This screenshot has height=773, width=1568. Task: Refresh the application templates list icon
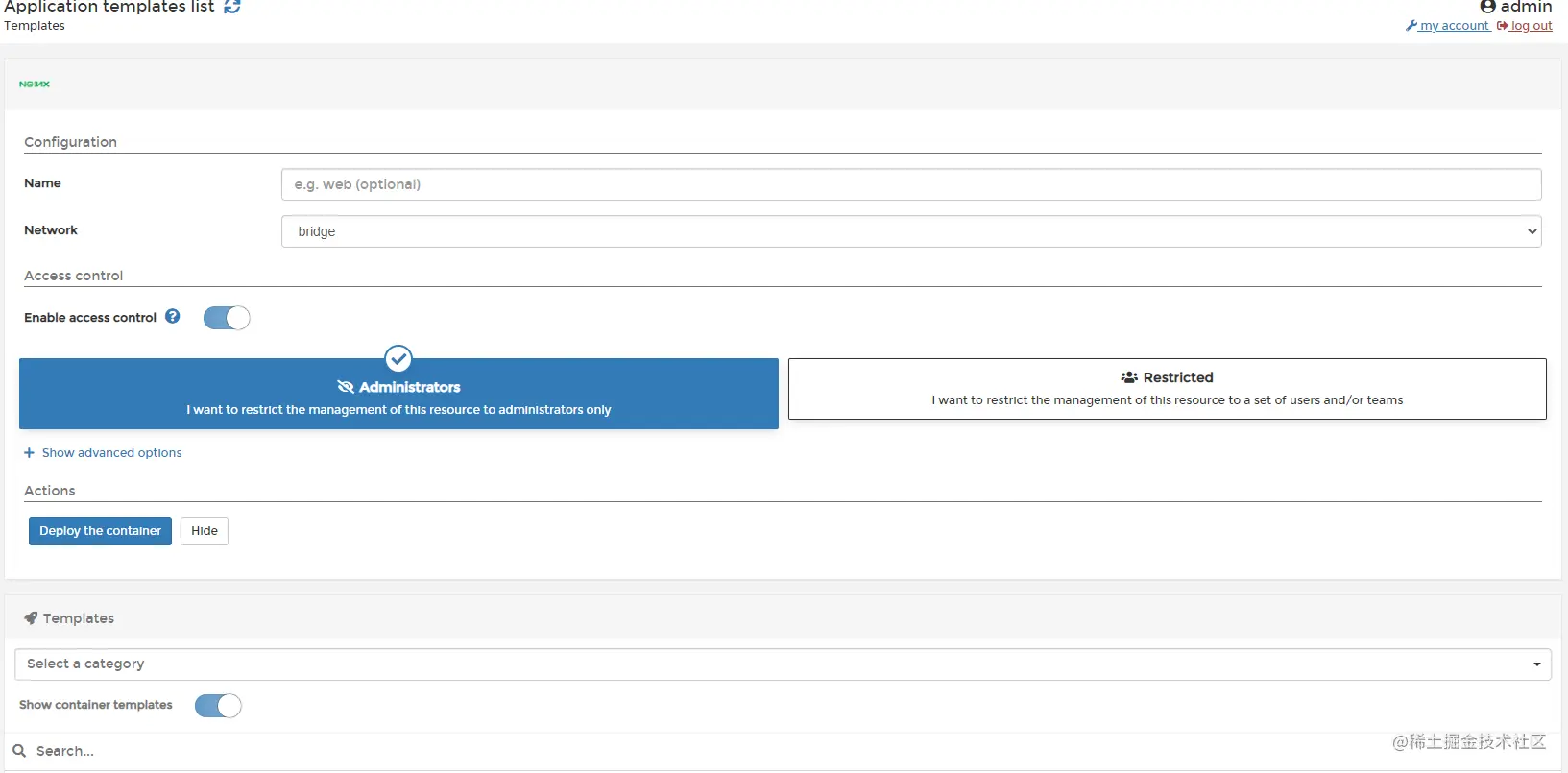pyautogui.click(x=232, y=7)
